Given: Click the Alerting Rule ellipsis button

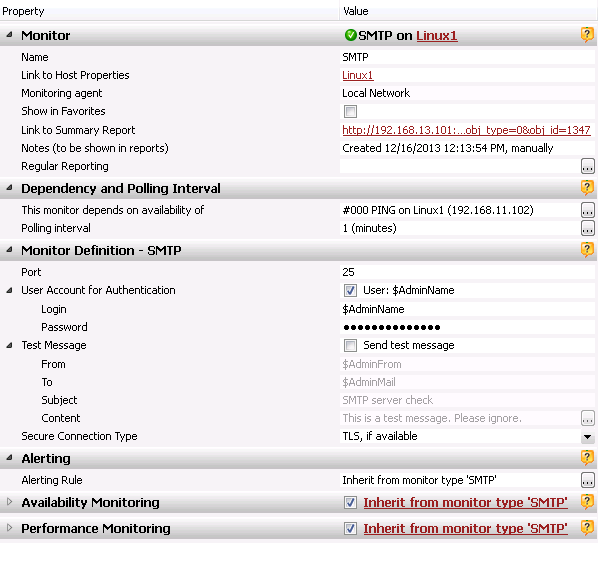Looking at the screenshot, I should coord(587,480).
